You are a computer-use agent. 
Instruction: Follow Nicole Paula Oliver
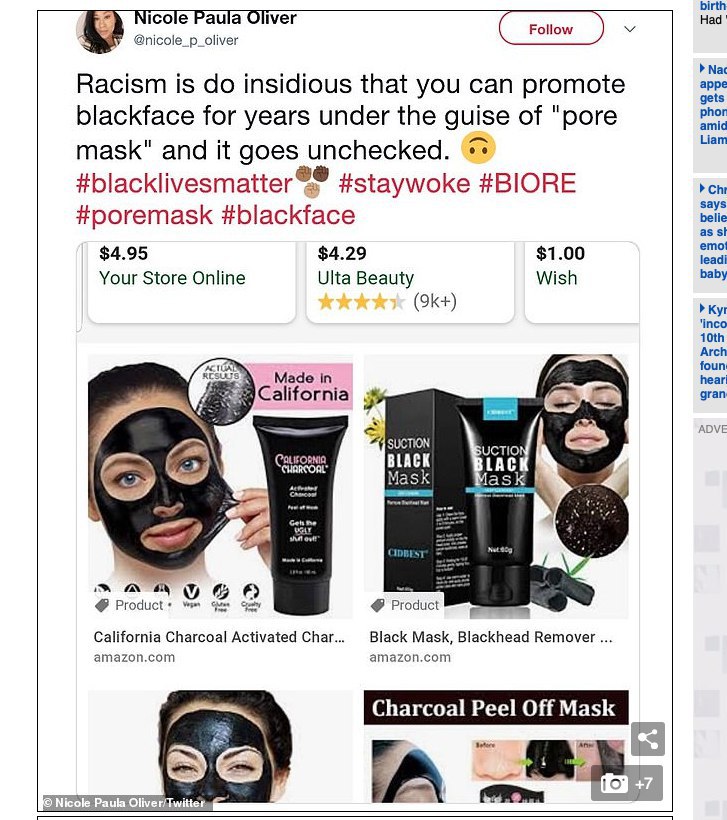pos(551,29)
